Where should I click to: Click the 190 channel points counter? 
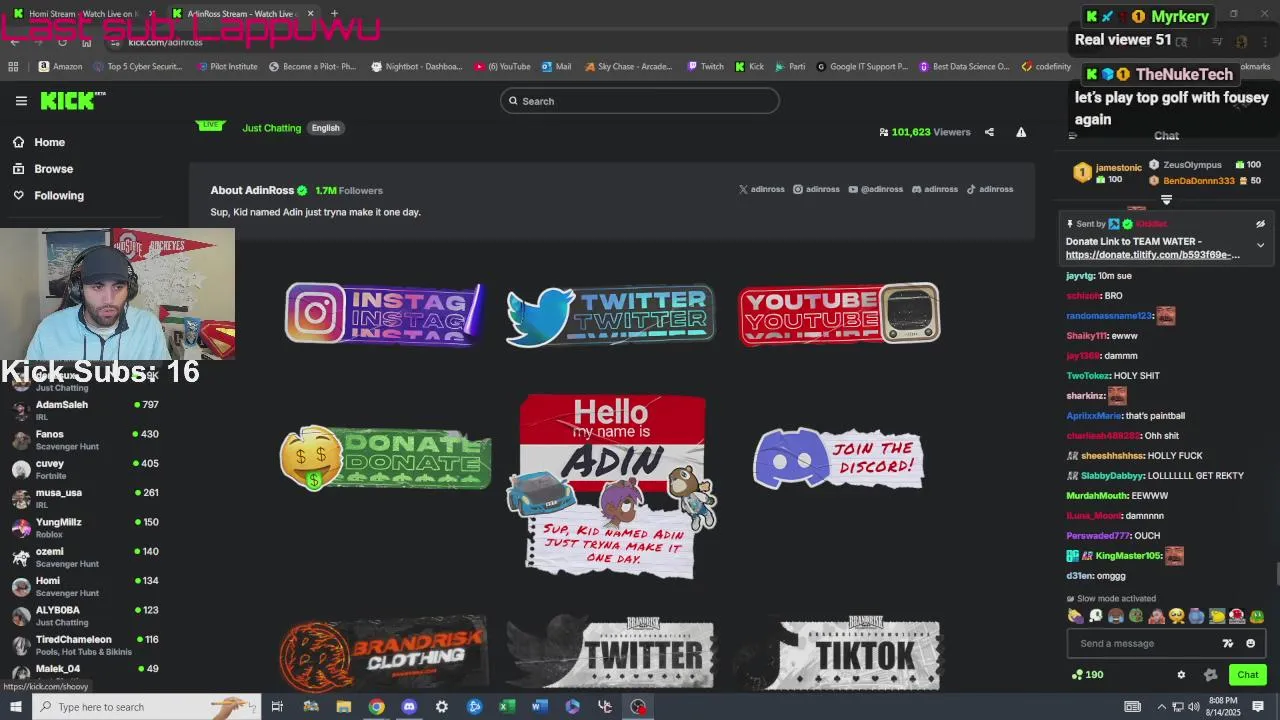(1087, 675)
